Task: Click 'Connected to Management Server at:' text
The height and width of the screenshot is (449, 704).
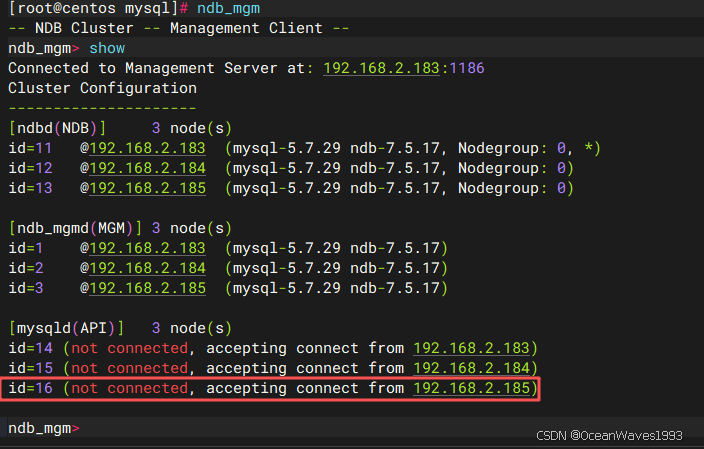Action: pos(161,68)
